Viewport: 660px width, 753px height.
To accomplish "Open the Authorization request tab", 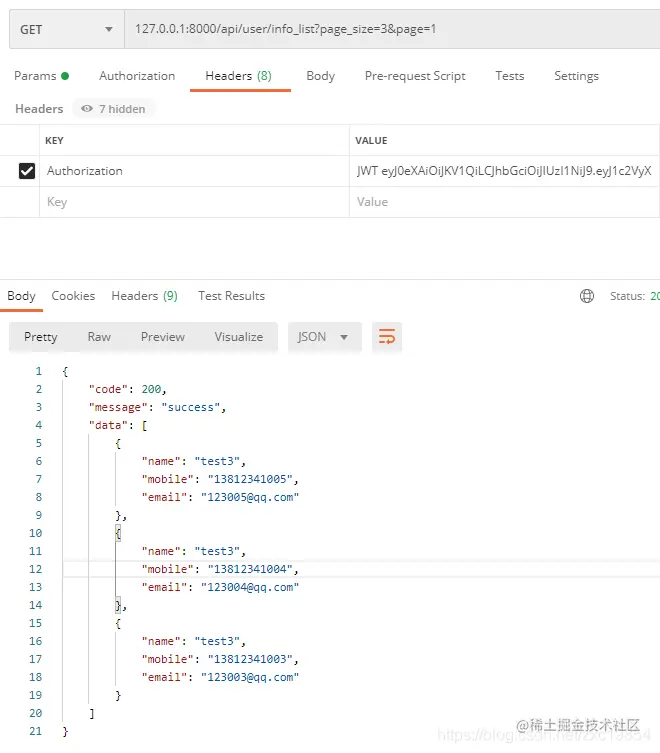I will 137,76.
